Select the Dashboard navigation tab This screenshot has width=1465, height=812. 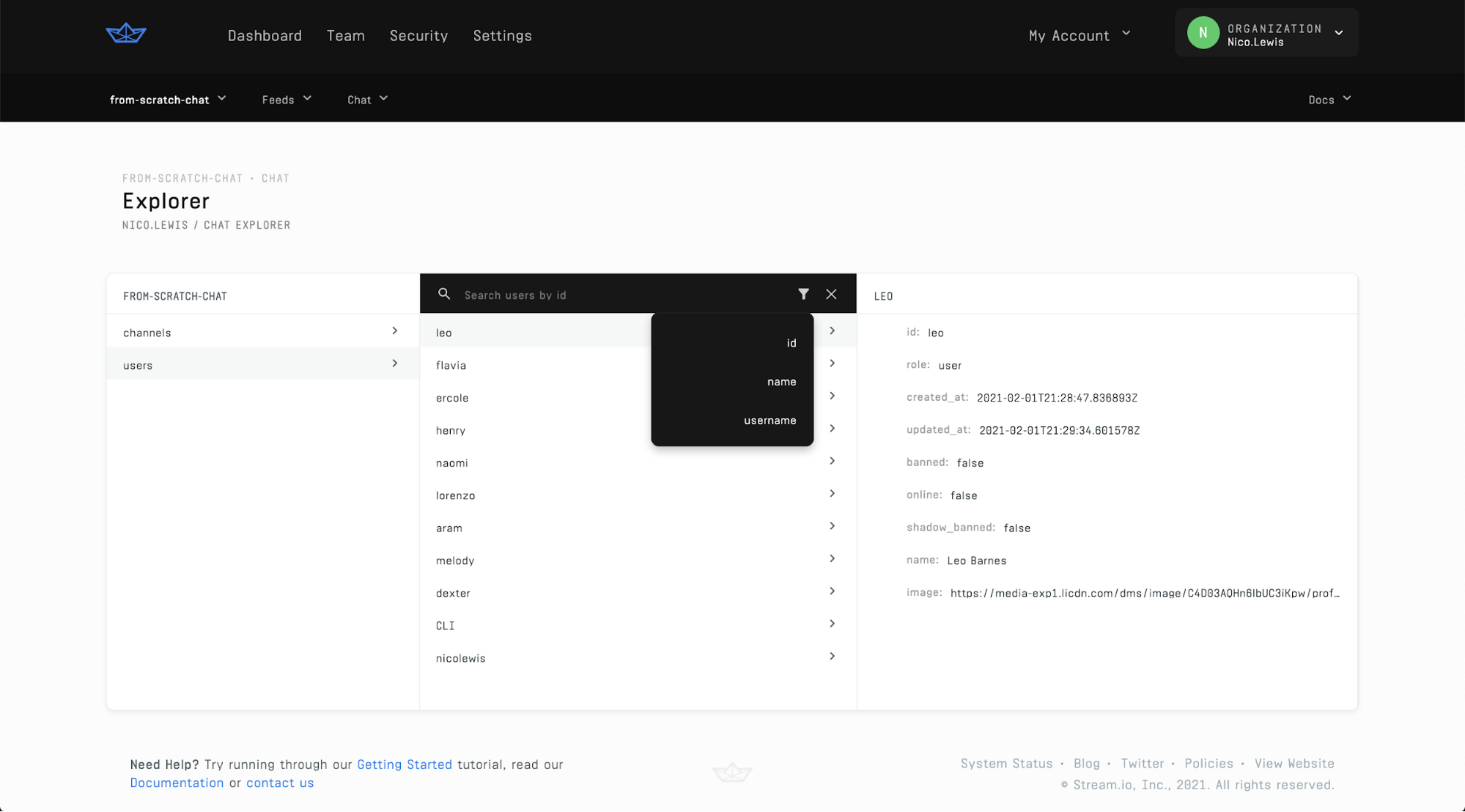click(x=265, y=35)
